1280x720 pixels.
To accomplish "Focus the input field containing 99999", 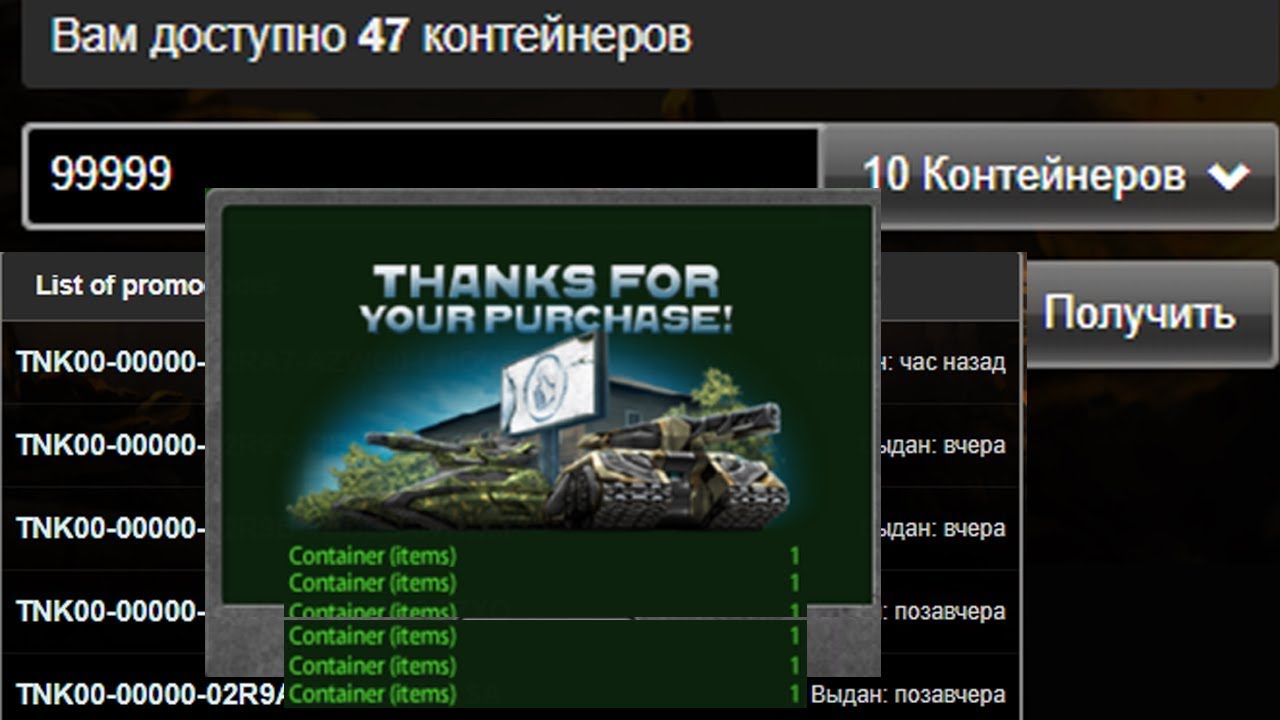I will (x=422, y=176).
